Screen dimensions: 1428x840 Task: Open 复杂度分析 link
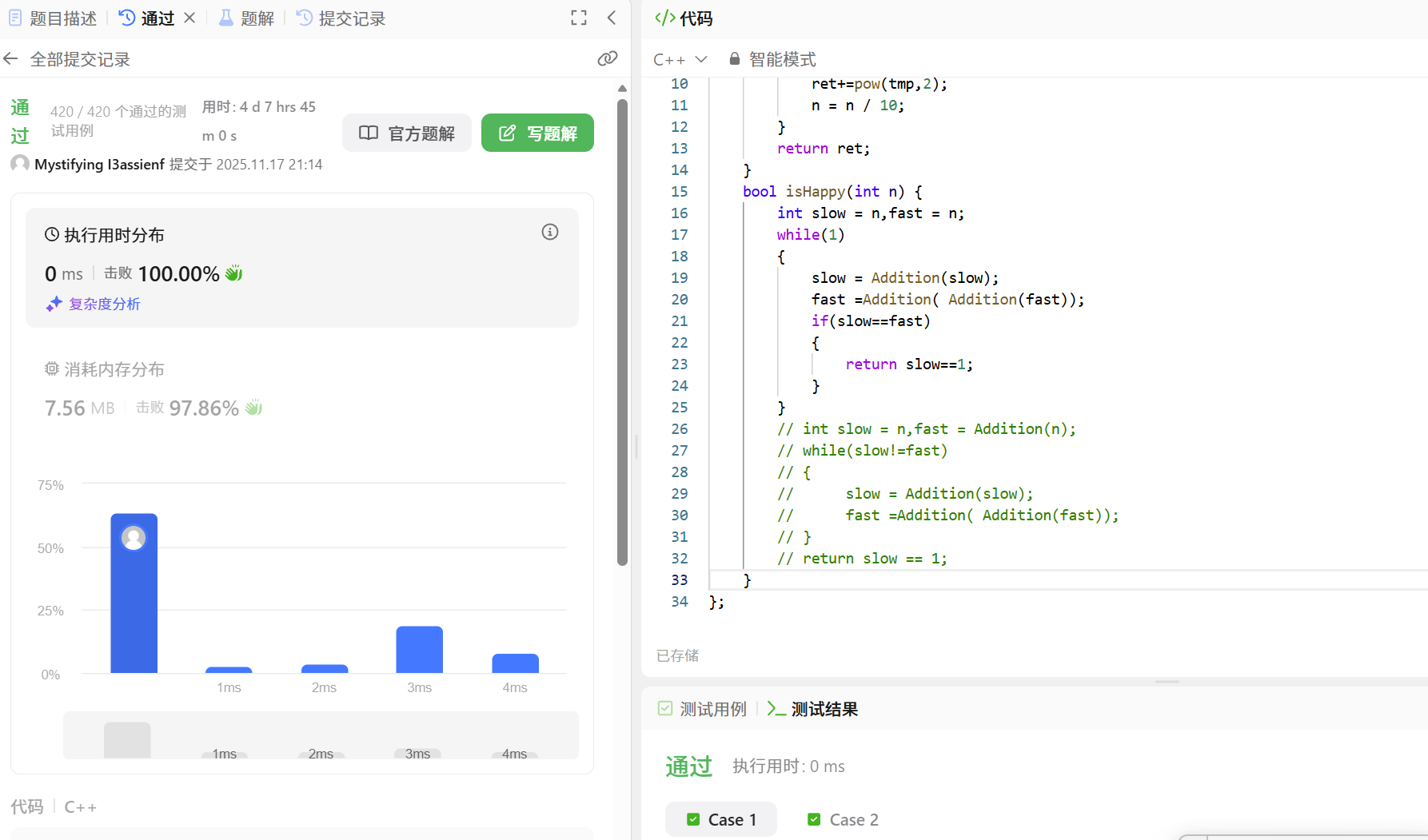click(105, 305)
